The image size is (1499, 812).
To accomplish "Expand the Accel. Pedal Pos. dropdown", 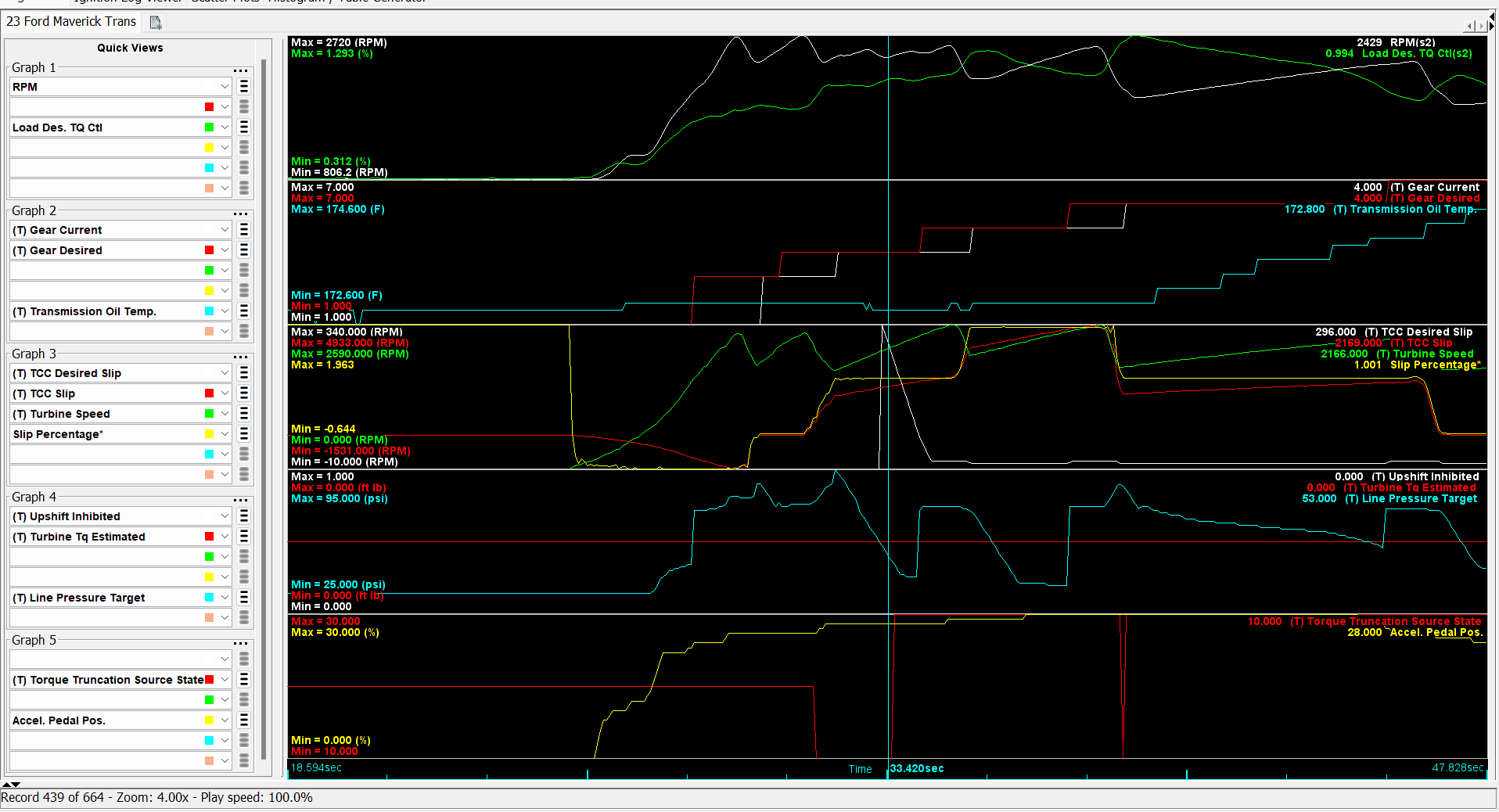I will point(225,720).
